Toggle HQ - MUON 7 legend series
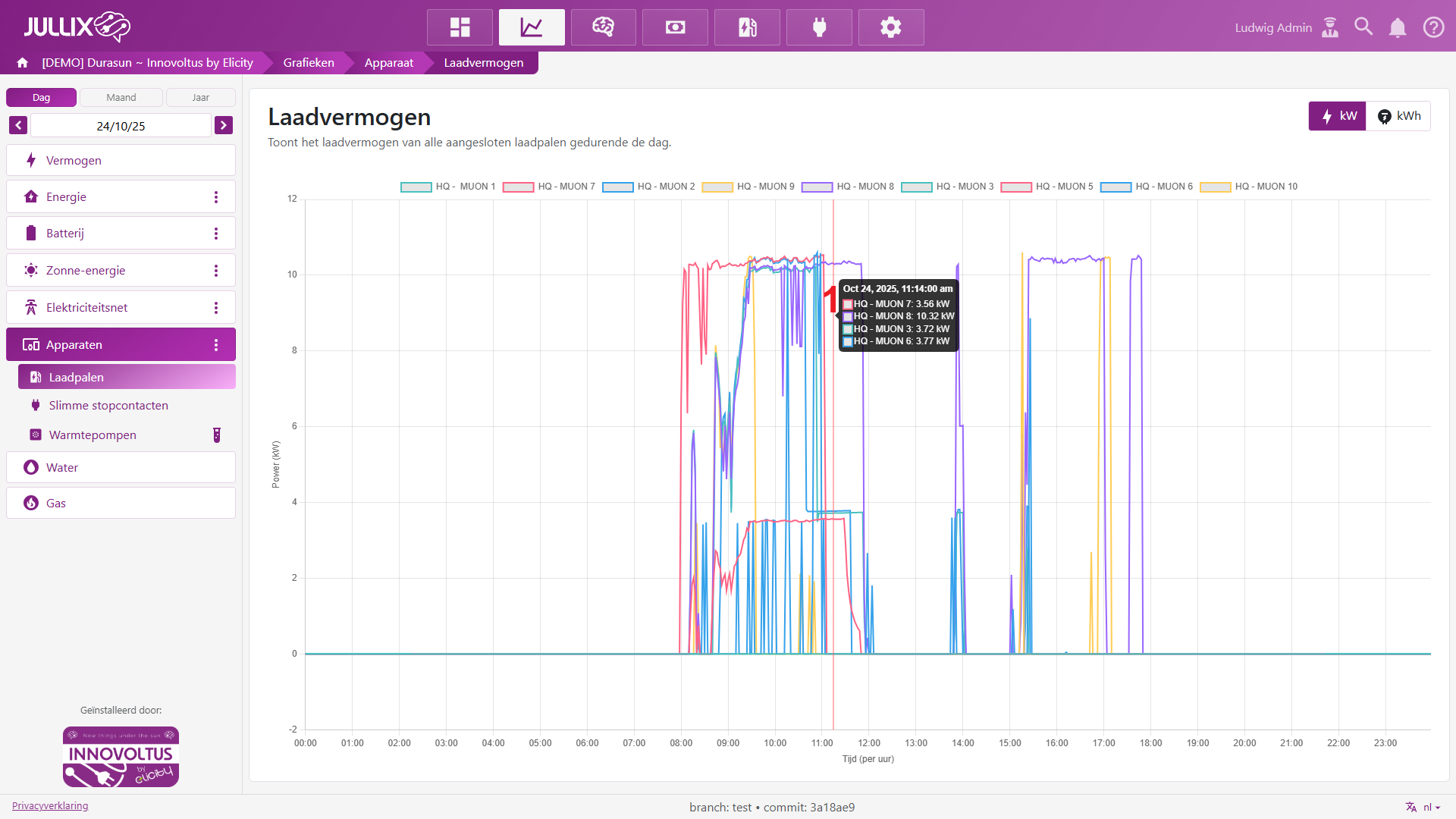 point(549,187)
